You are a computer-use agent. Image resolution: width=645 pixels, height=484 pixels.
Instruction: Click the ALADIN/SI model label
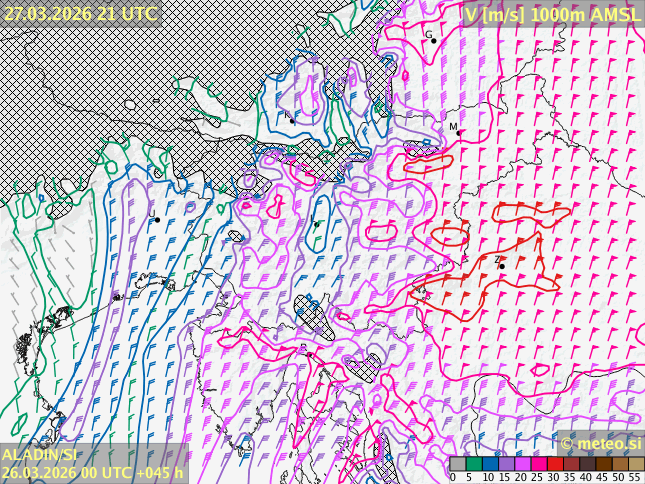pos(40,455)
